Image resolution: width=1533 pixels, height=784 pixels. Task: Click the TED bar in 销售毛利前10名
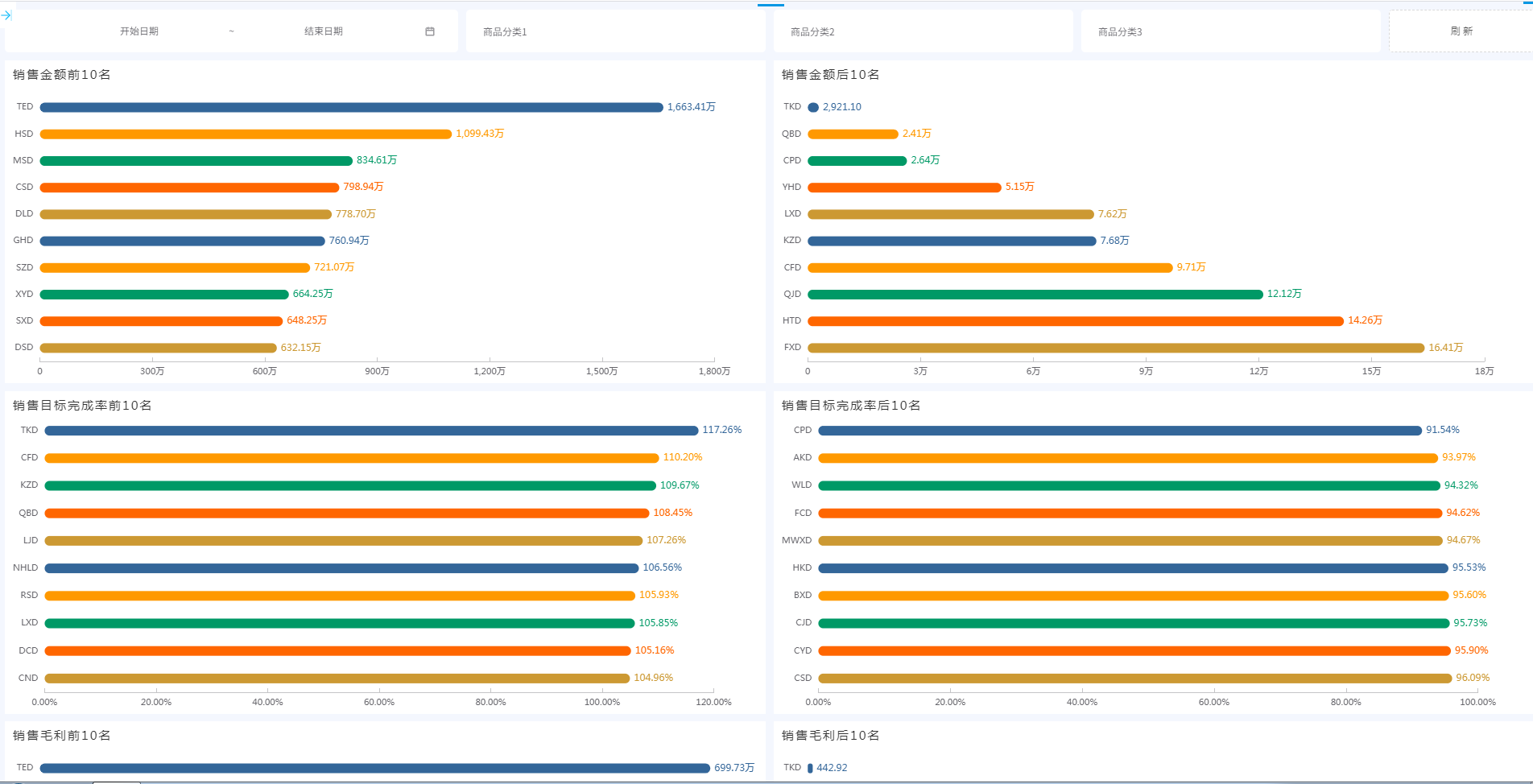374,768
